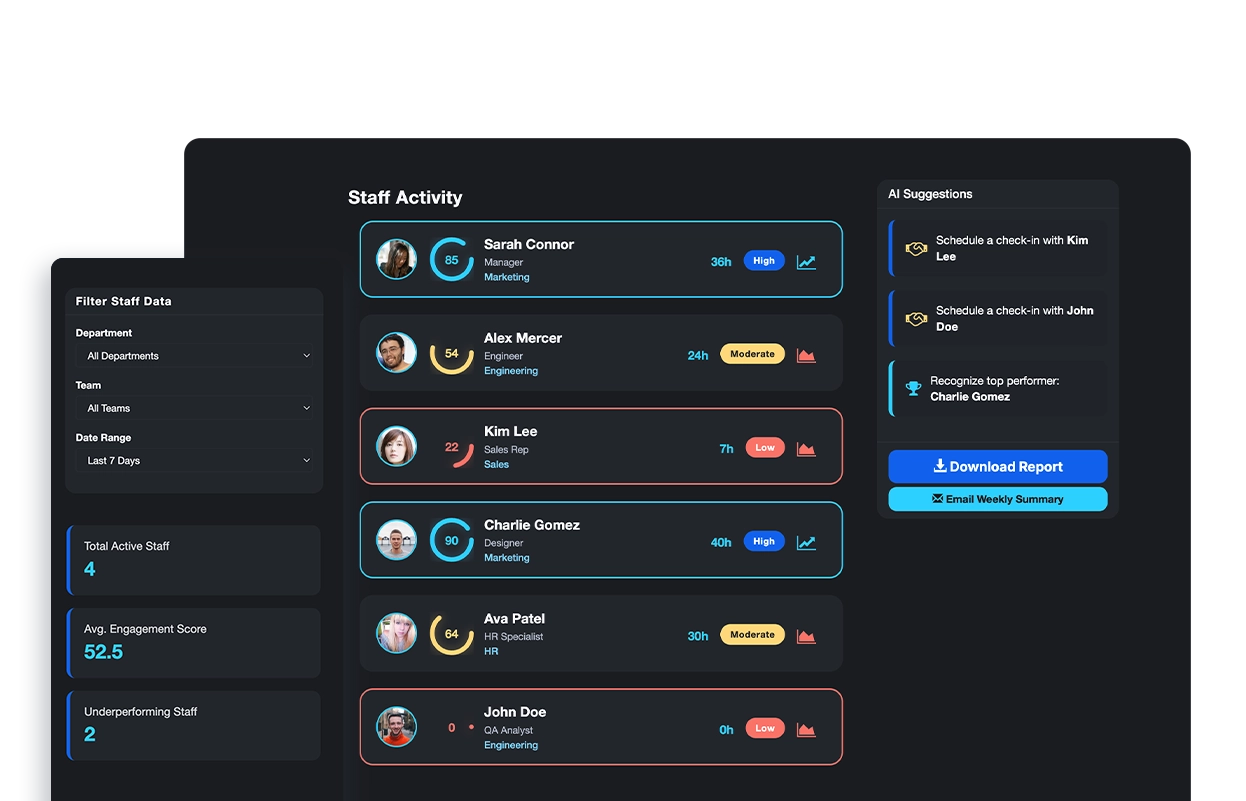1246x801 pixels.
Task: Click the QA Analyst role text
Action: point(509,730)
